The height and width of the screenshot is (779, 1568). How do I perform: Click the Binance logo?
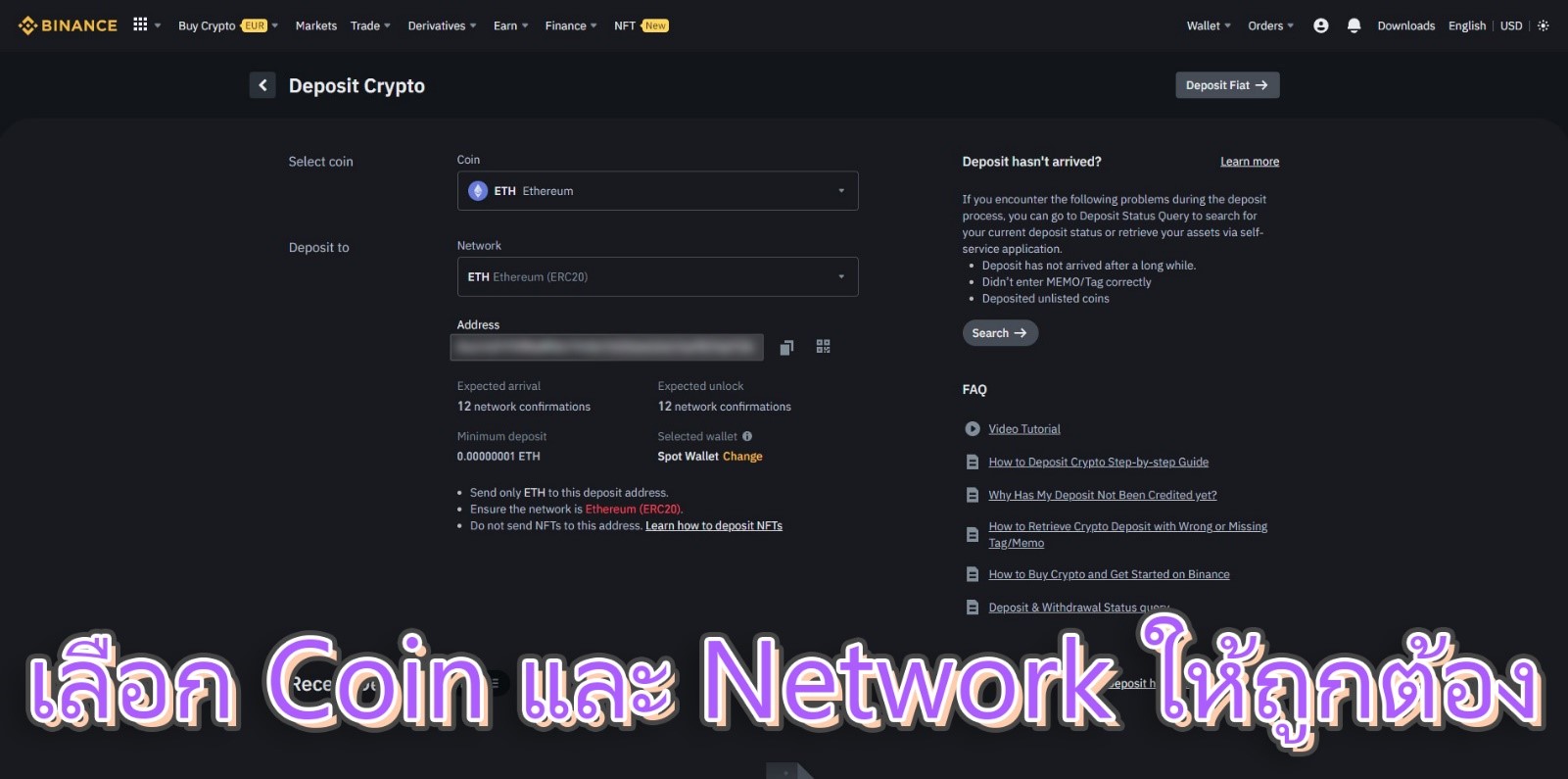point(68,25)
